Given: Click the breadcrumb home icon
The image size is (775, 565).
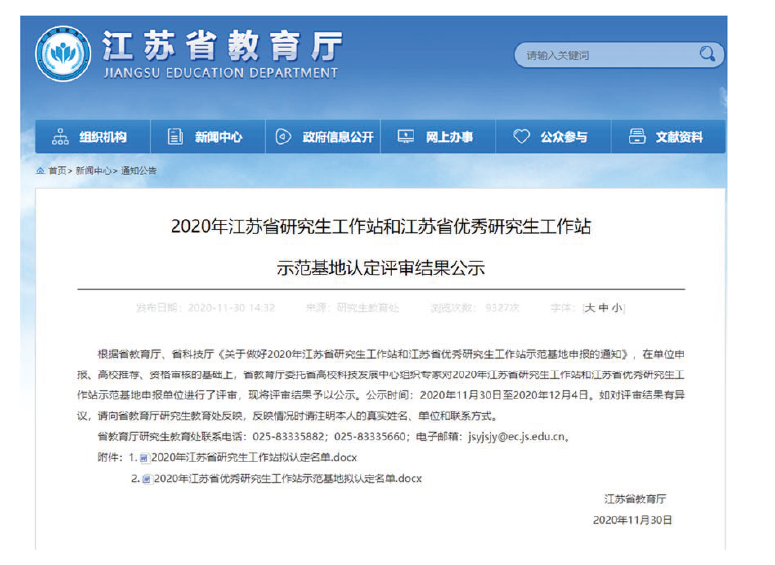Looking at the screenshot, I should click(x=40, y=171).
